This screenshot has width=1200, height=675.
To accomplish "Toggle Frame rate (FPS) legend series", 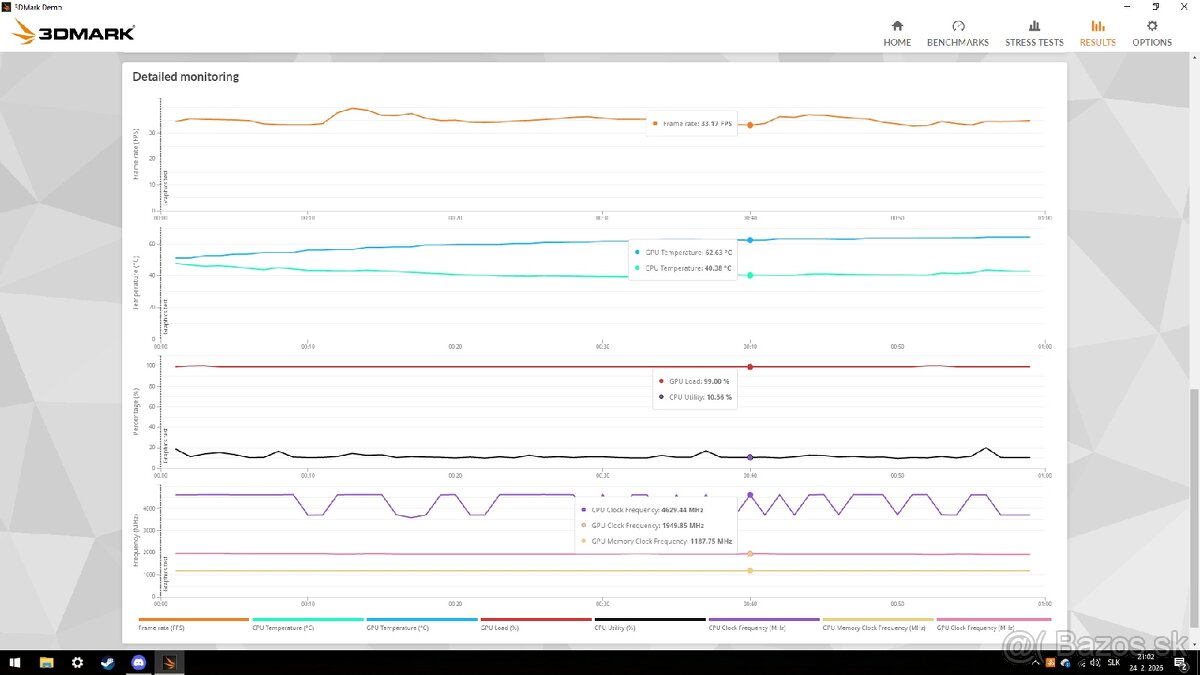I will tap(193, 627).
